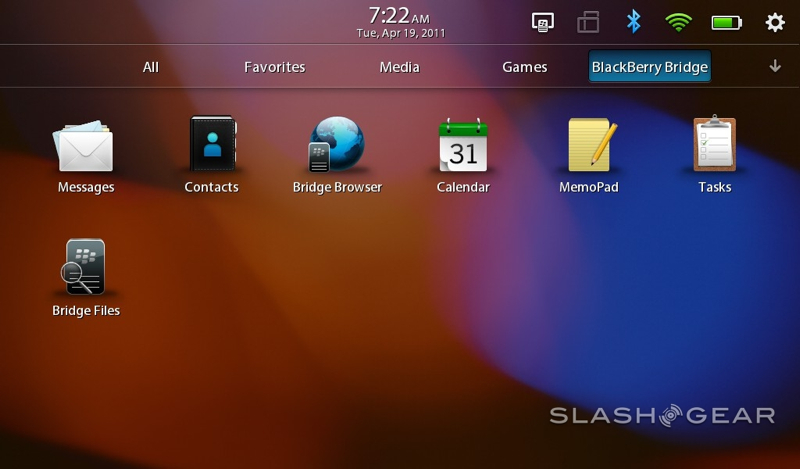The image size is (800, 469).
Task: Toggle the Wi-Fi status icon
Action: (680, 22)
